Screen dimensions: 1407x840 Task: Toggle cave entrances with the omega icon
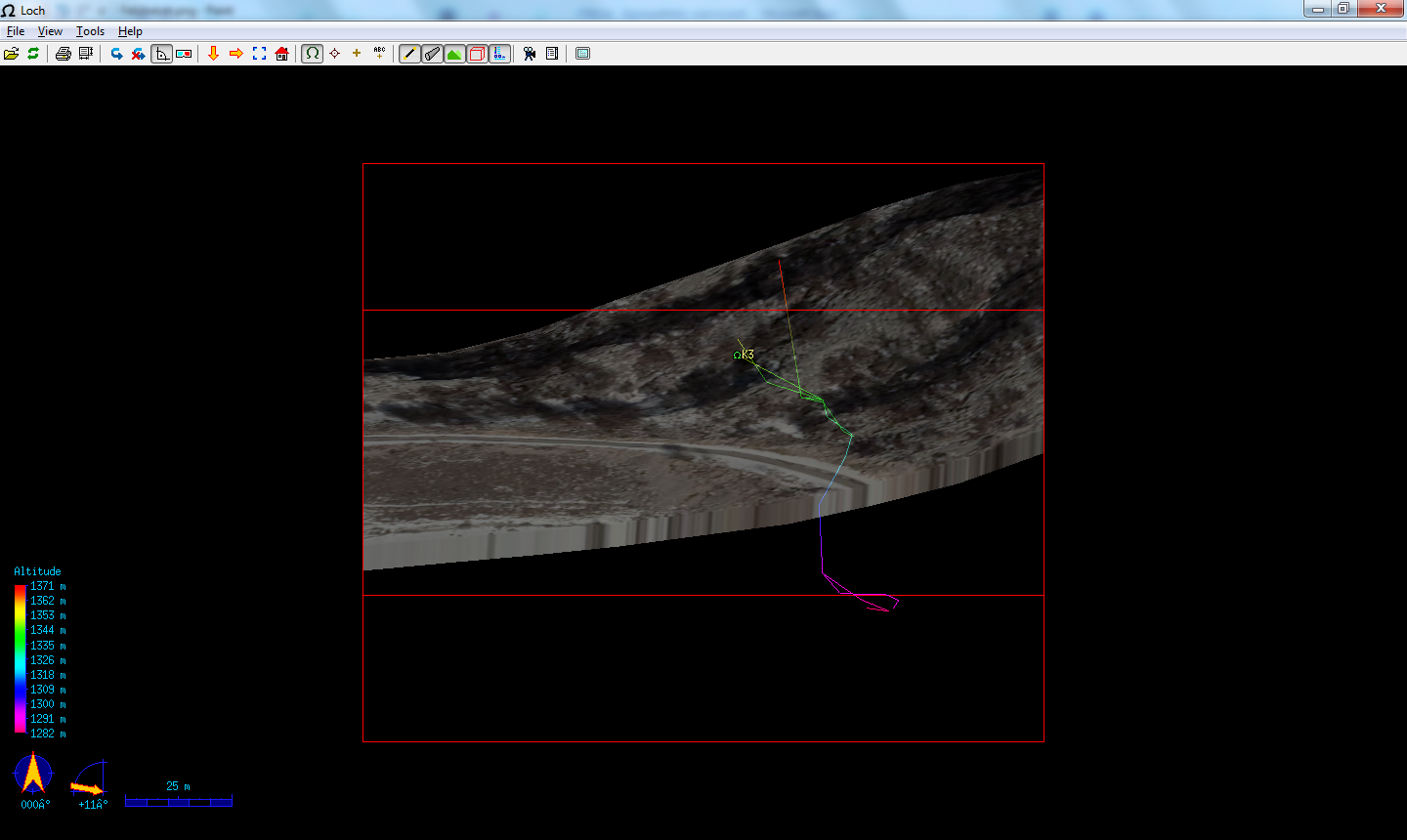coord(312,54)
